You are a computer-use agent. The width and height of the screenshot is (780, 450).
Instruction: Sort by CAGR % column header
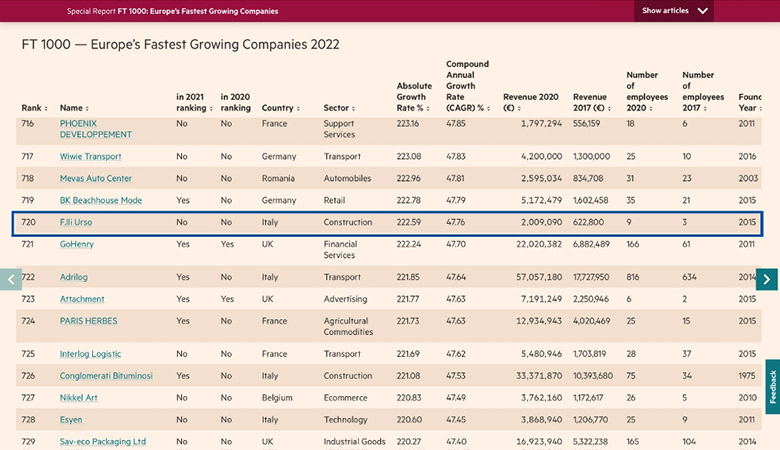pos(468,86)
